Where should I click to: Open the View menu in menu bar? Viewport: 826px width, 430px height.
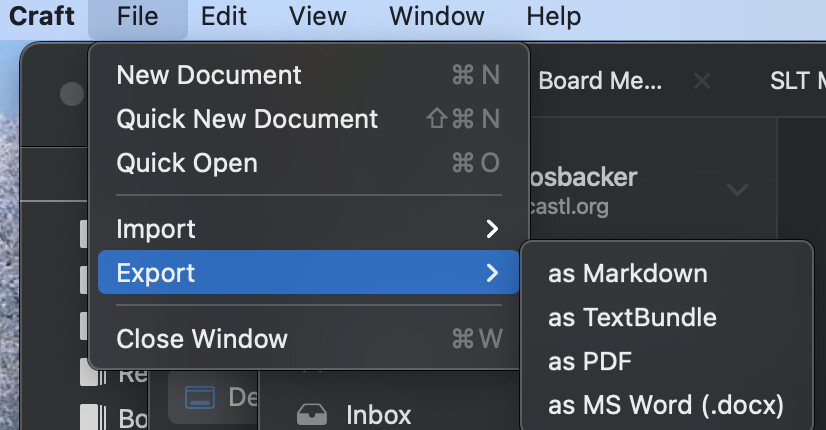tap(318, 17)
